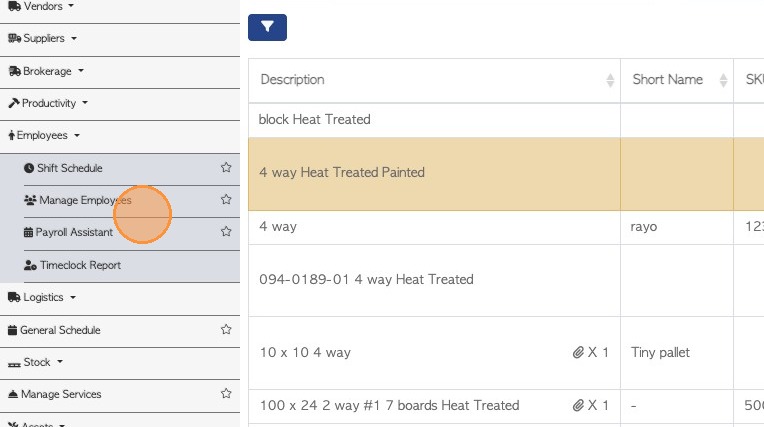Go to Timeclock Report
764x427 pixels.
click(x=79, y=265)
